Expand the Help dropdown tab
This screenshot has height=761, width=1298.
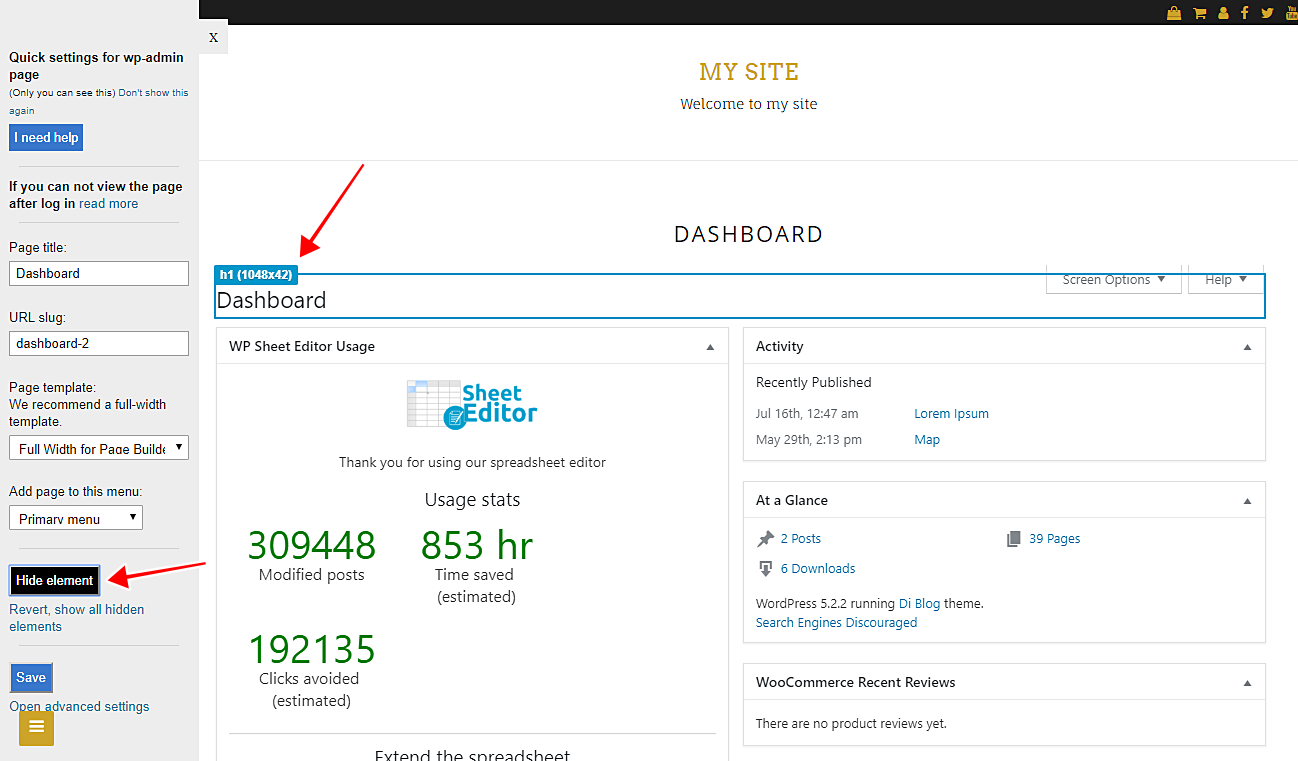(1226, 280)
